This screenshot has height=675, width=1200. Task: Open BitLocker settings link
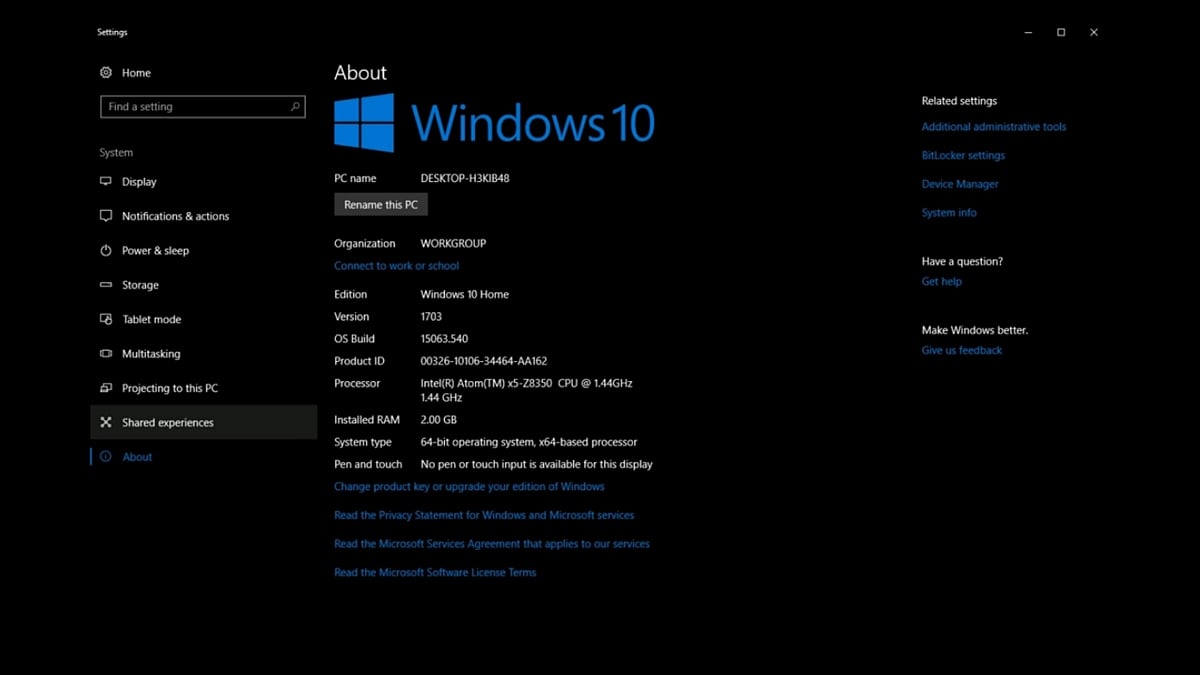(x=963, y=155)
